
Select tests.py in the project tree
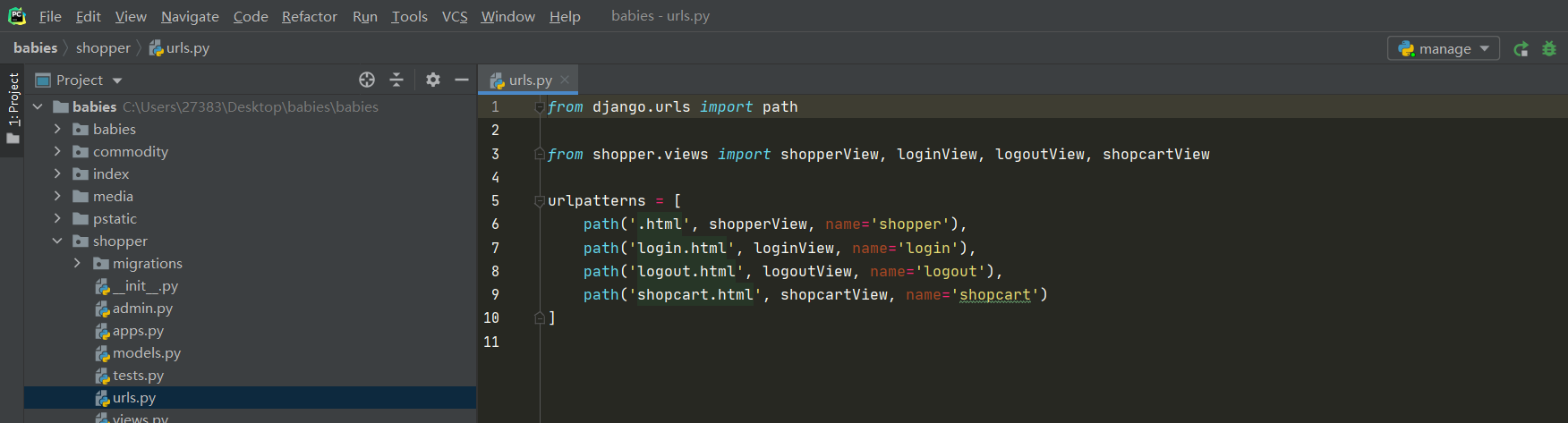[138, 375]
